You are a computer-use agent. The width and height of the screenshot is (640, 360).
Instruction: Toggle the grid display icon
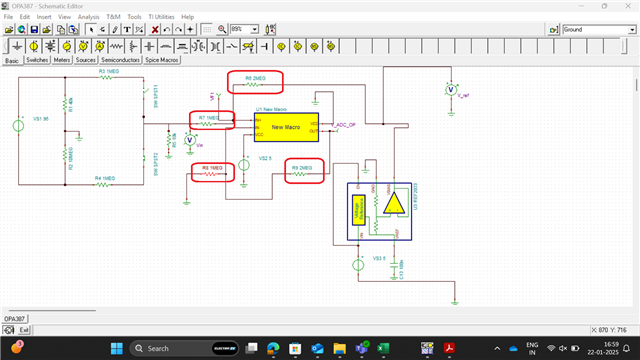tap(207, 29)
